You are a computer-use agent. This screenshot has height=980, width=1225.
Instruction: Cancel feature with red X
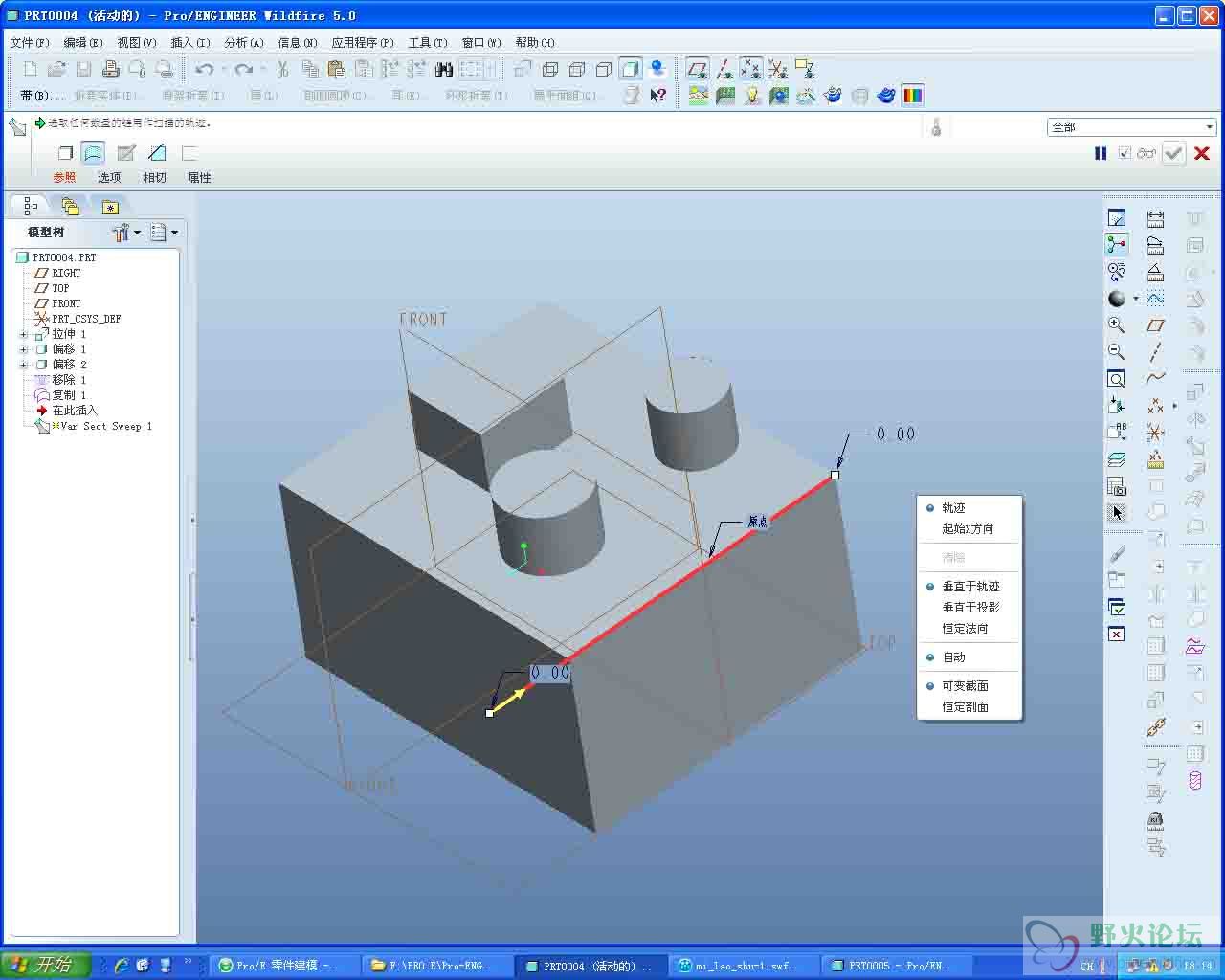1202,153
